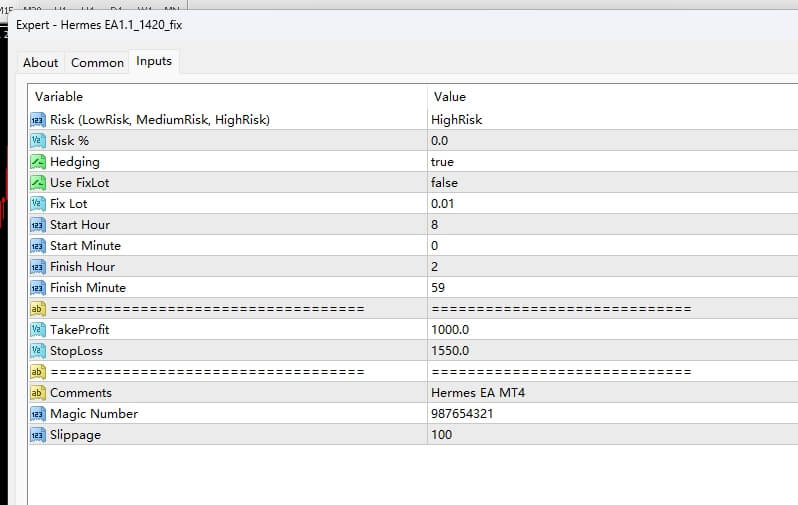Edit the Slippage value 100
Screen dimensions: 798x505
613,434
